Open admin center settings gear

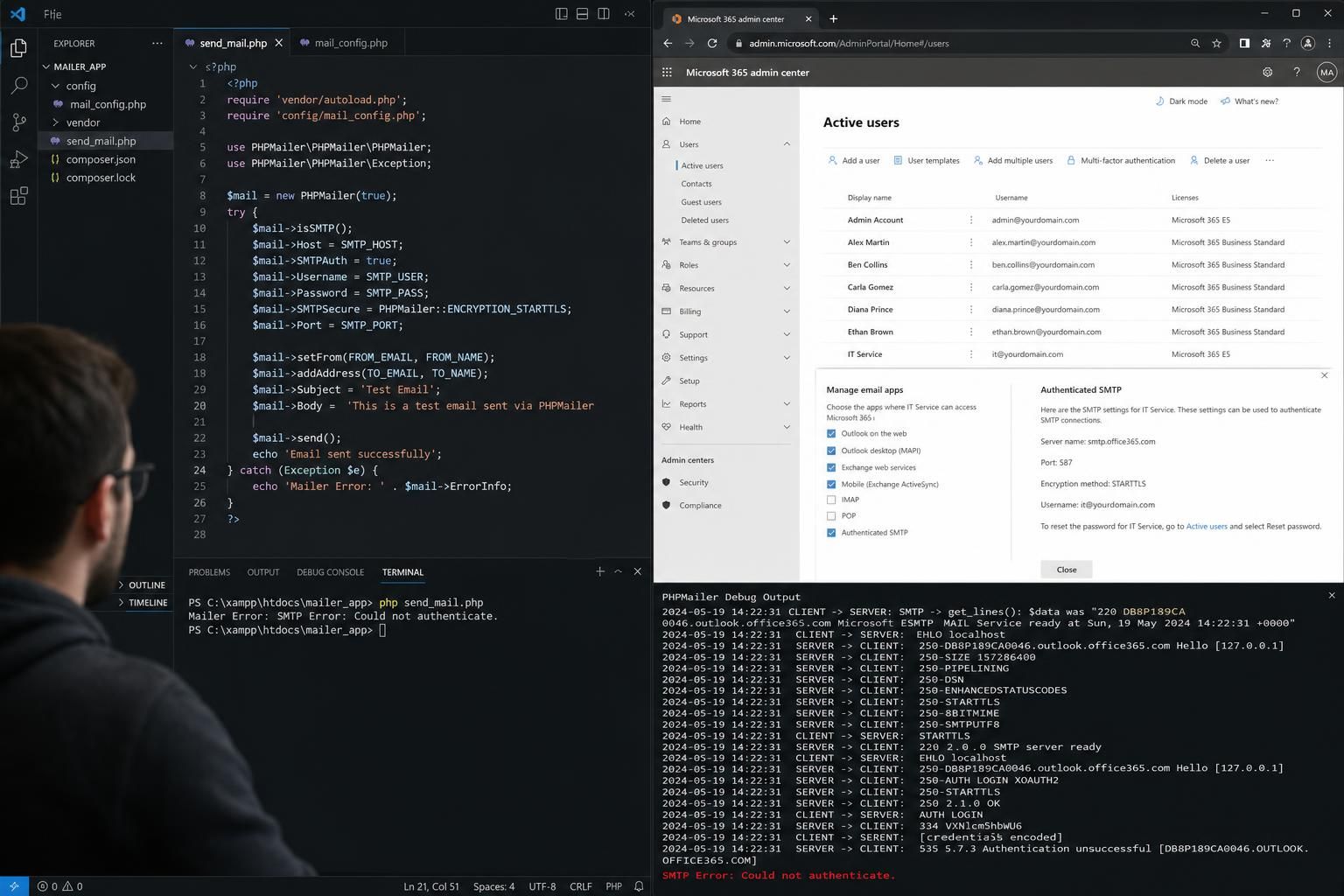pyautogui.click(x=1267, y=73)
